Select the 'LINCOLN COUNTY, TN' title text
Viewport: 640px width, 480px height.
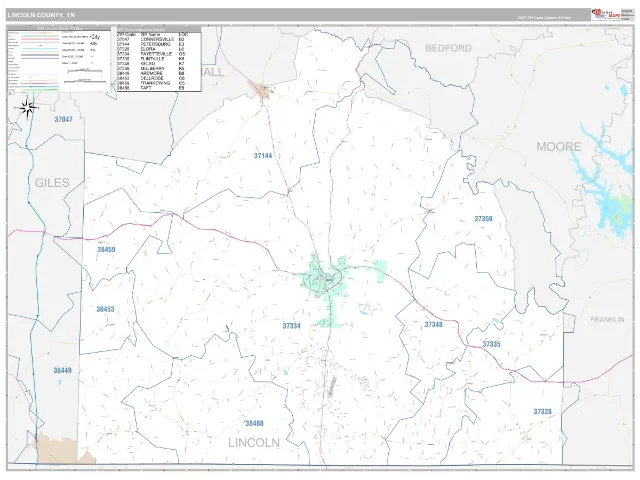pos(41,15)
